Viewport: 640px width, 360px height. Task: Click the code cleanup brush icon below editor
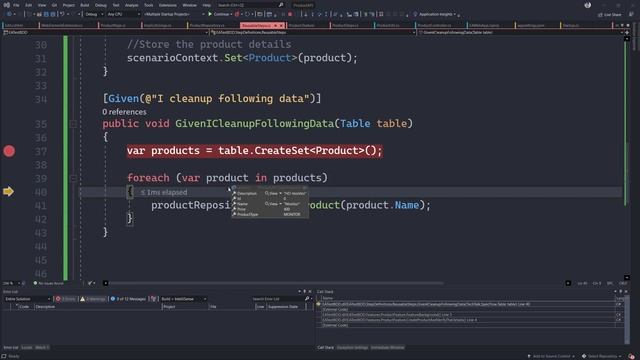coord(90,283)
